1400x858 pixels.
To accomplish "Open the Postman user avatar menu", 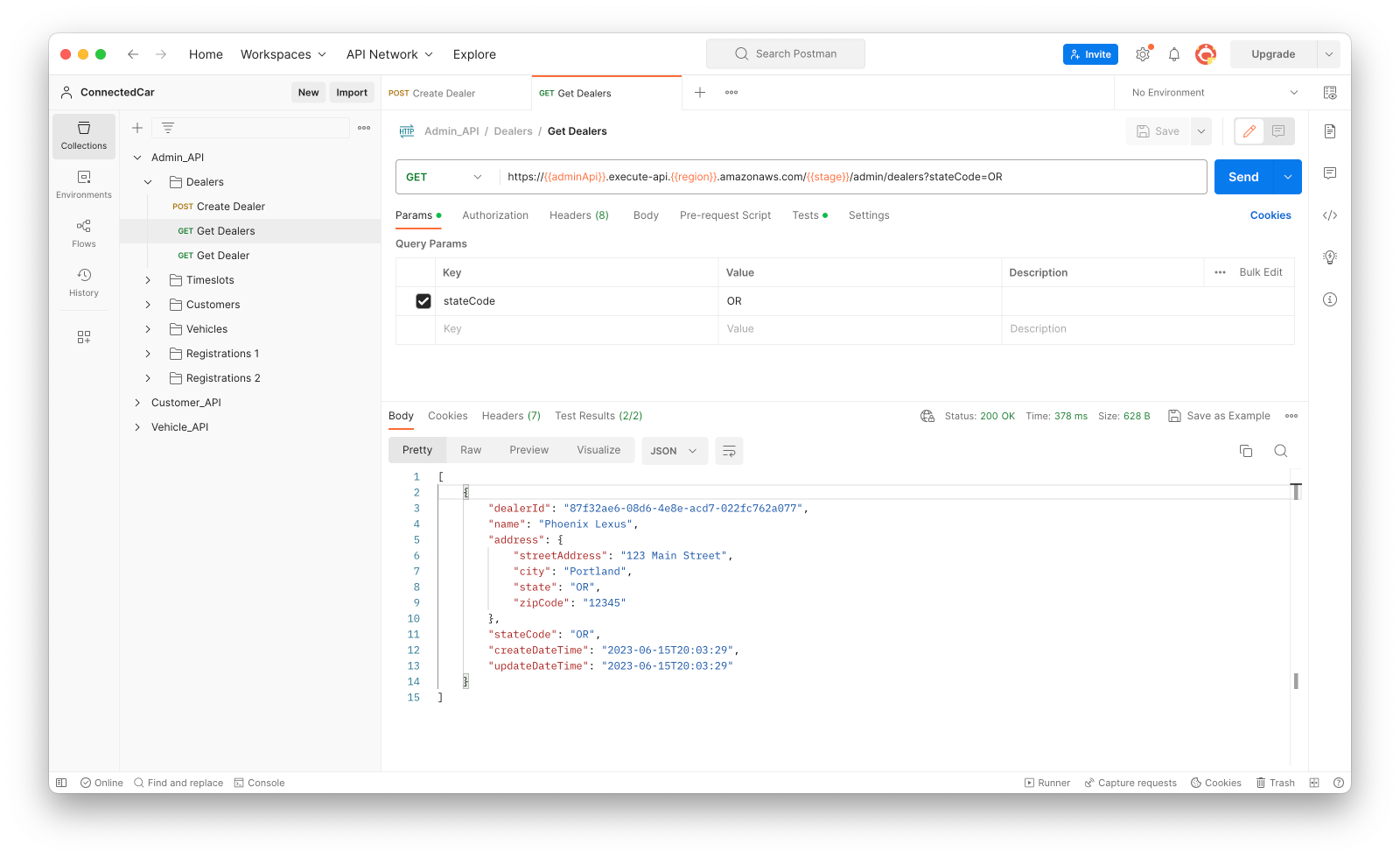I will 1206,54.
